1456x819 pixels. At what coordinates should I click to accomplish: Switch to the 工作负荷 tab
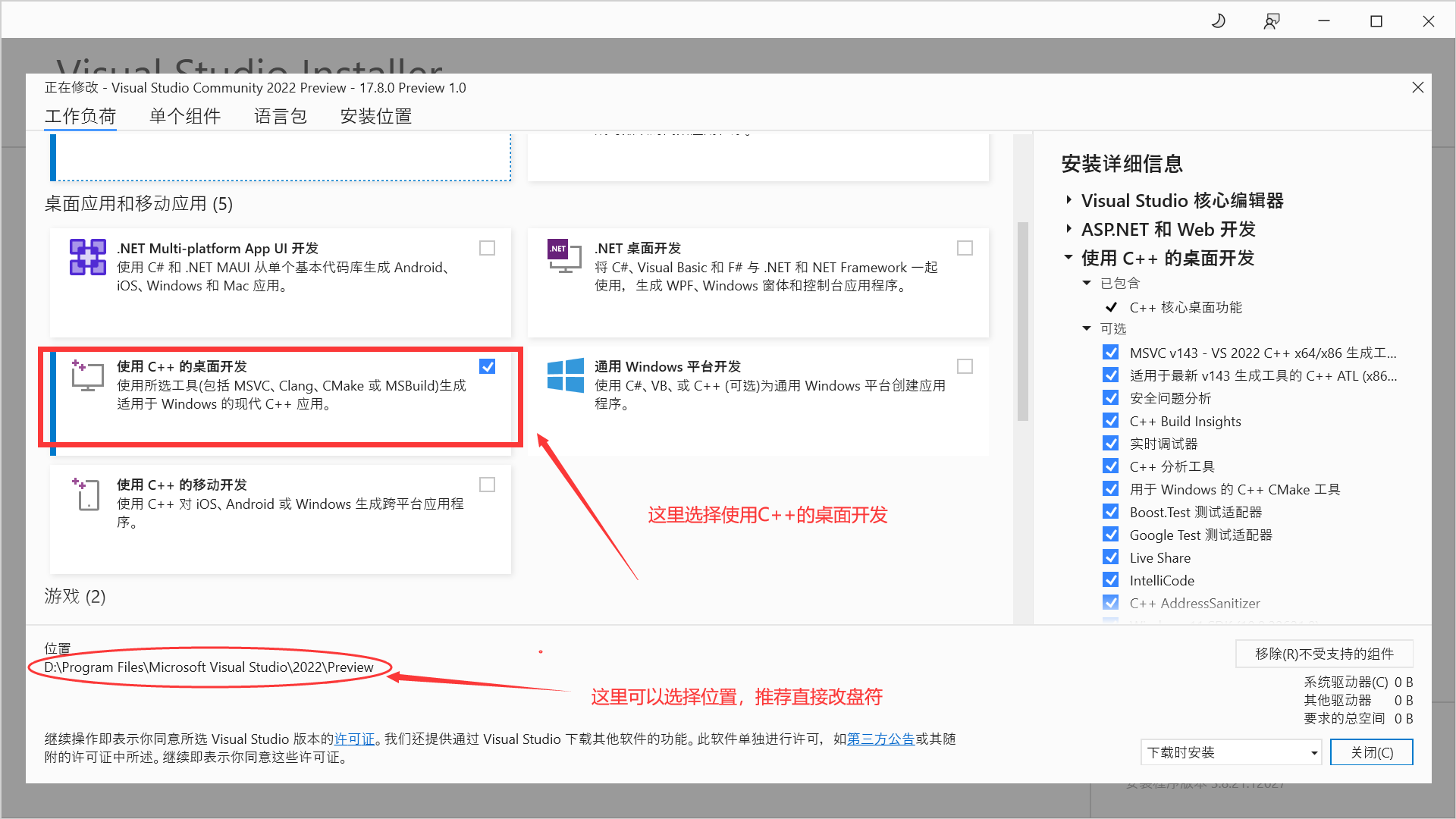[x=80, y=116]
